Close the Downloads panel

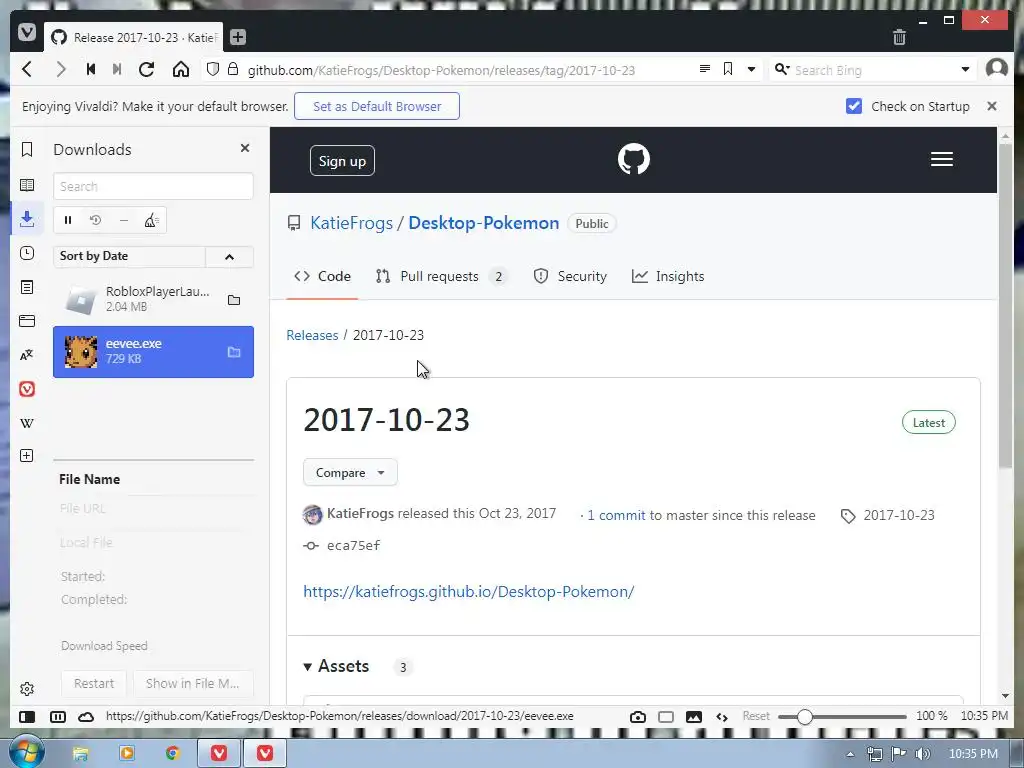245,148
